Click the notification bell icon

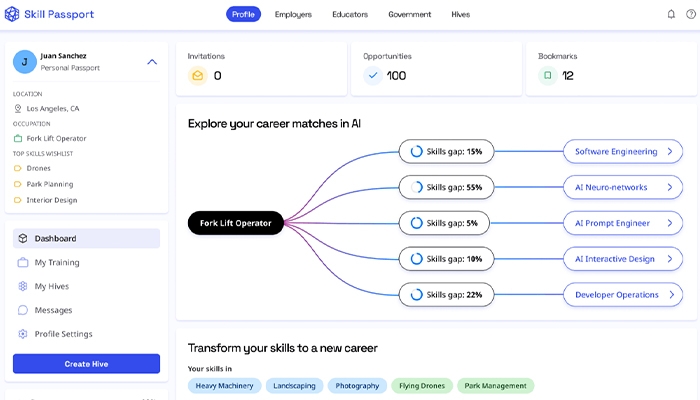pos(671,15)
